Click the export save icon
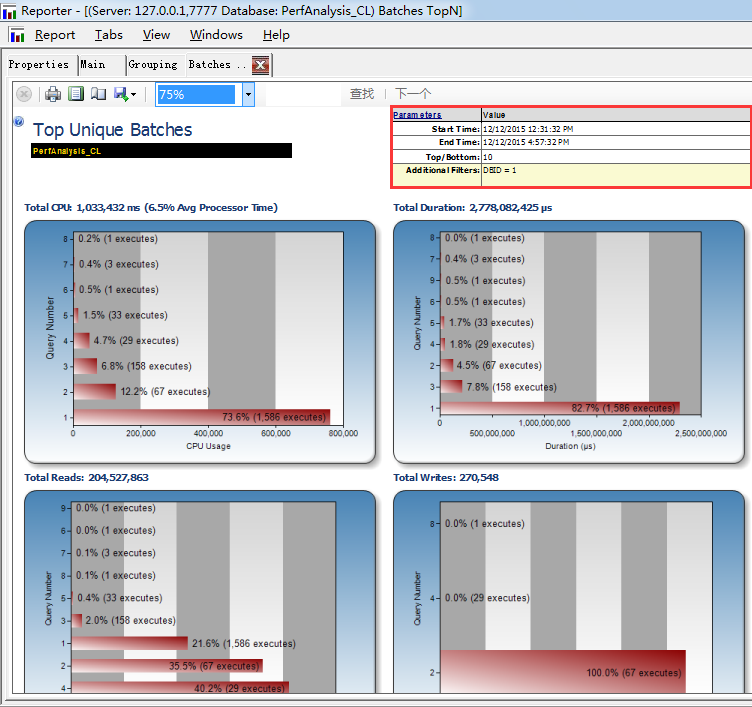 121,94
